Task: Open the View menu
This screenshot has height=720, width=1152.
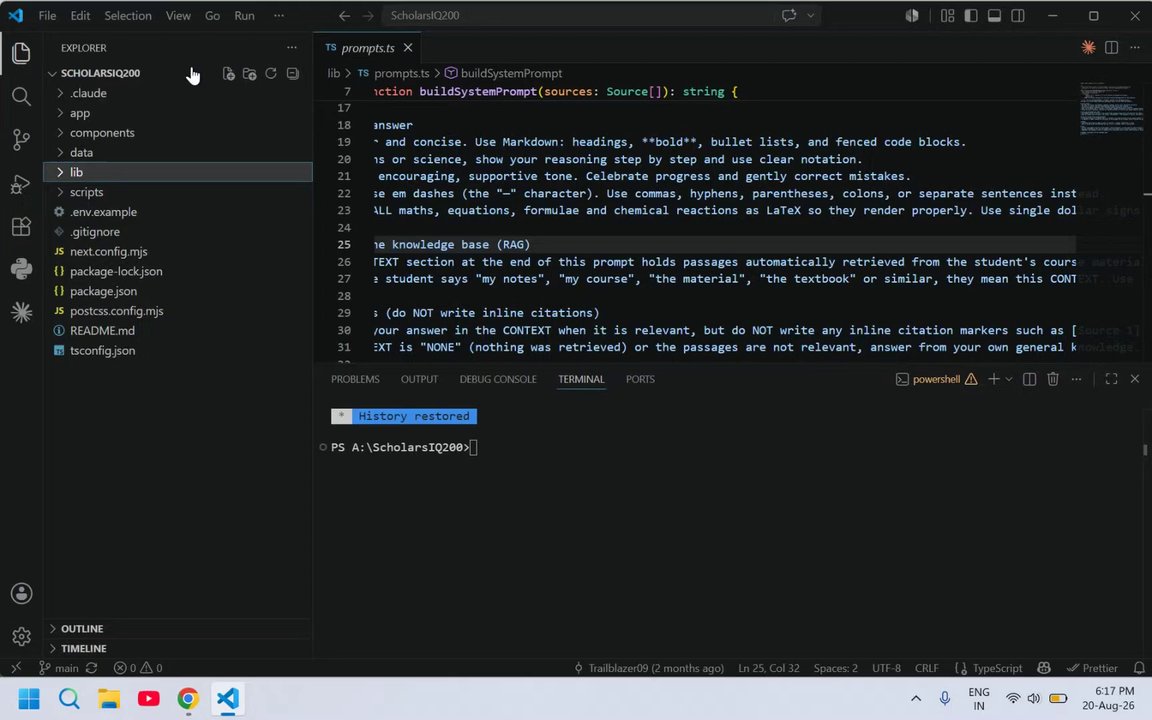Action: (x=178, y=15)
